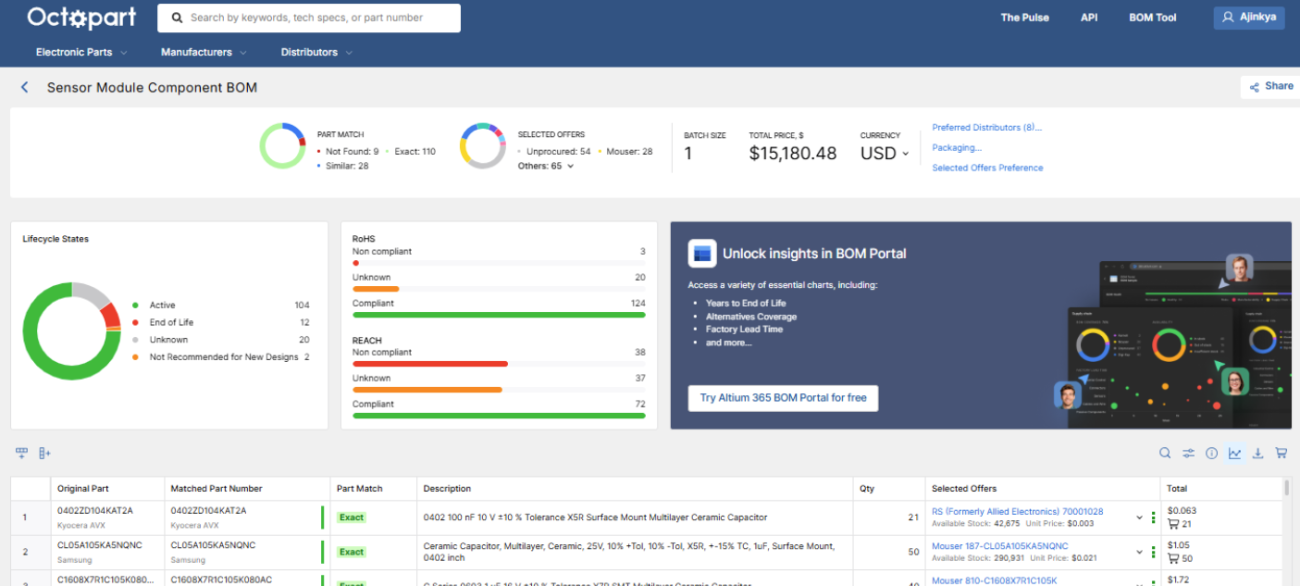Switch to the BOM Tool tab
Image resolution: width=1300 pixels, height=586 pixels.
(1152, 17)
